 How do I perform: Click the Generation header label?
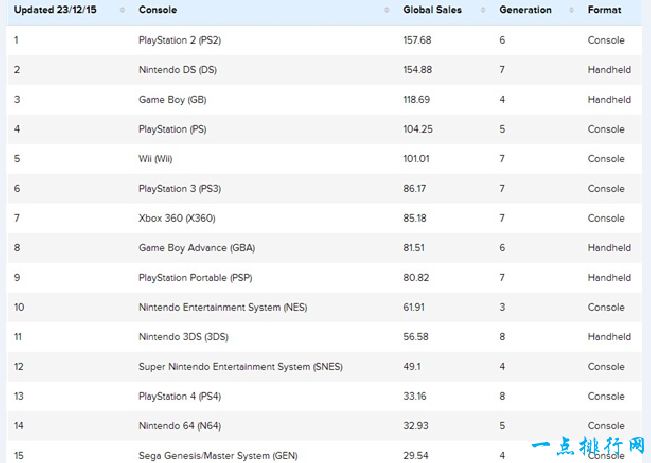(x=526, y=10)
